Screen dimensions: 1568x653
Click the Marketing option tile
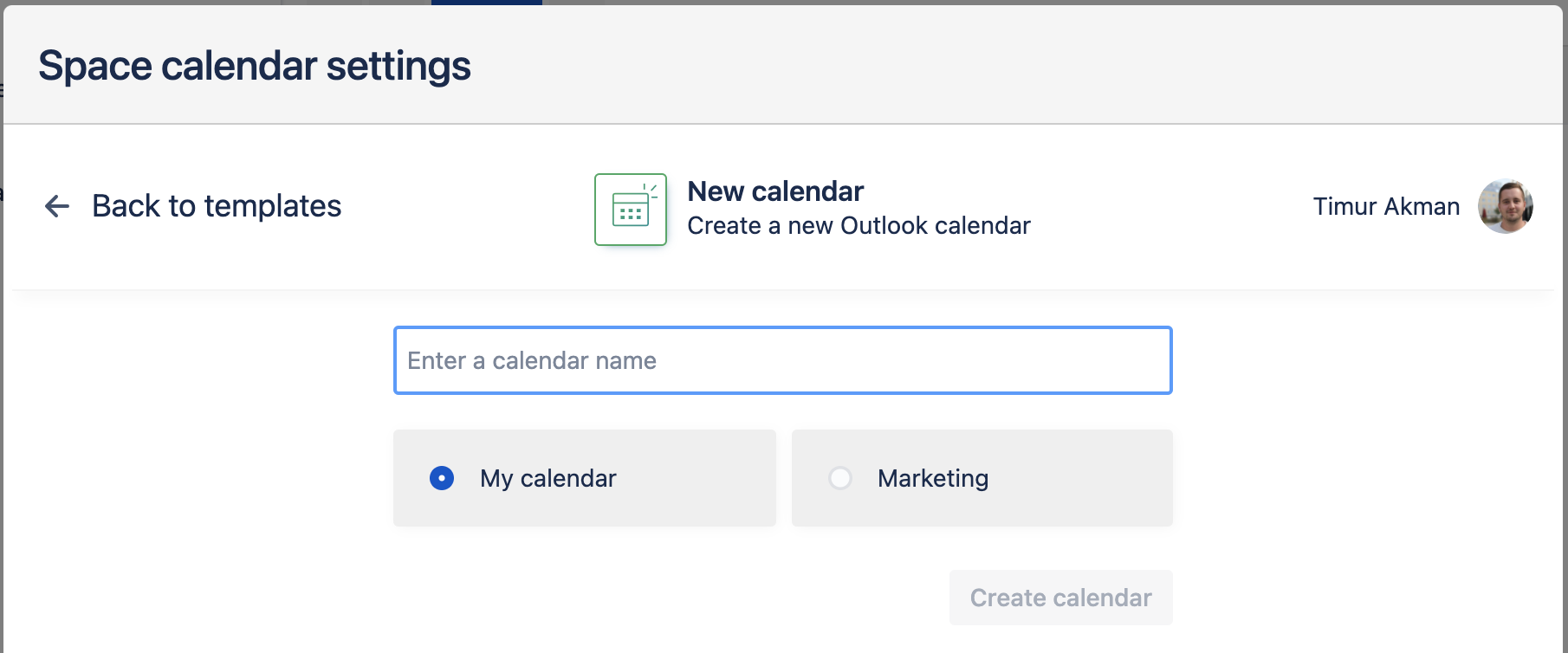pyautogui.click(x=982, y=477)
